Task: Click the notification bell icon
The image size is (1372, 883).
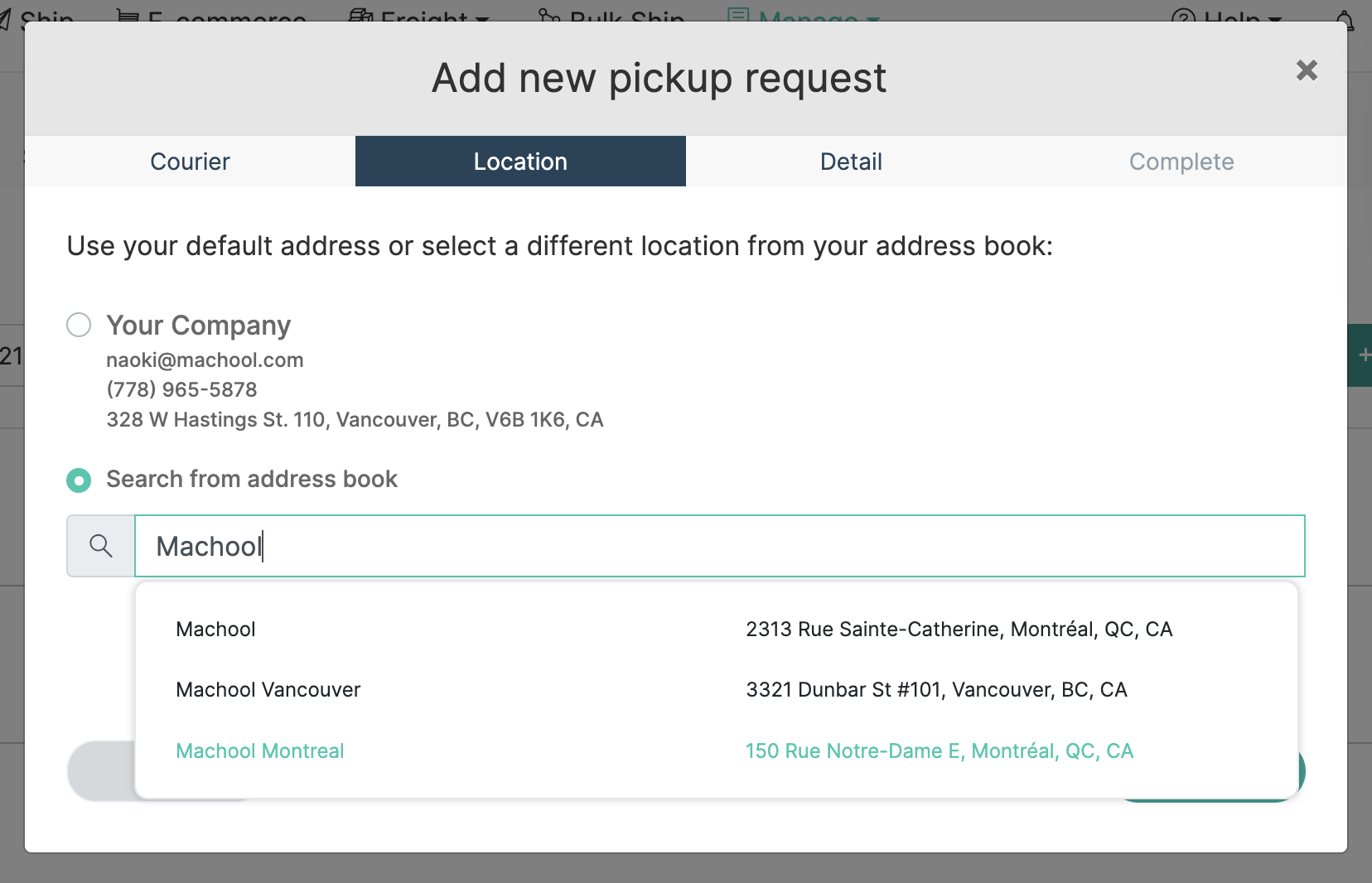Action: point(1345,18)
